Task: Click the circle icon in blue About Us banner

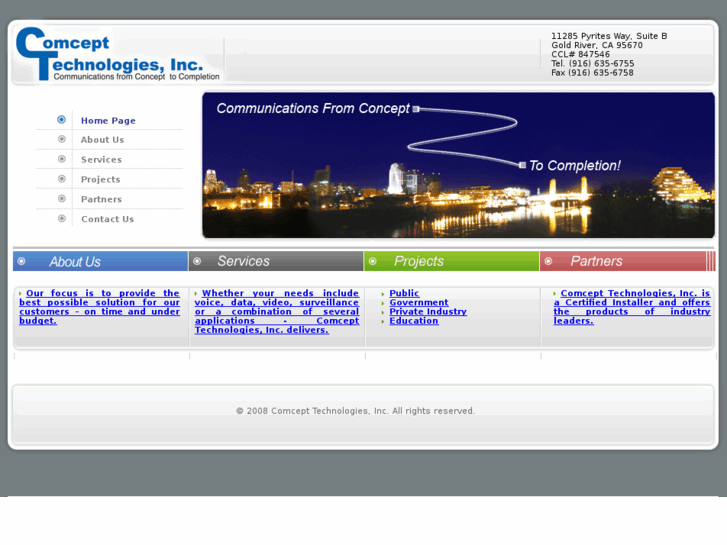Action: tap(21, 261)
